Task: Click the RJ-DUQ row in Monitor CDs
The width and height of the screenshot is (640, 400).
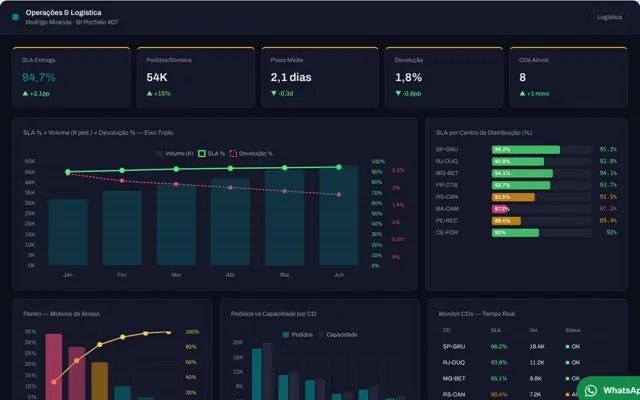Action: coord(527,362)
